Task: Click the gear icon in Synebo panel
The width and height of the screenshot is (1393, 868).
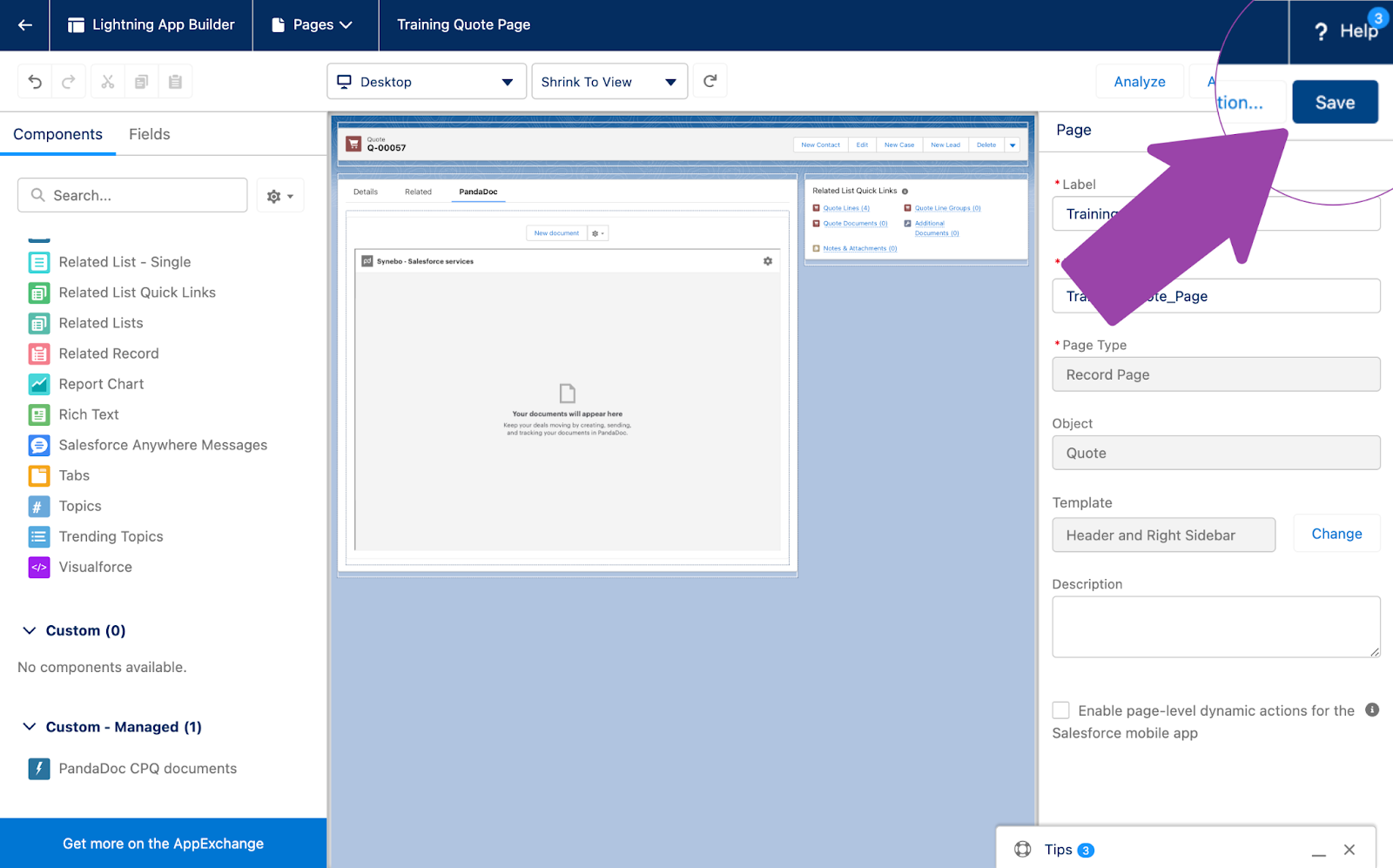Action: click(768, 261)
